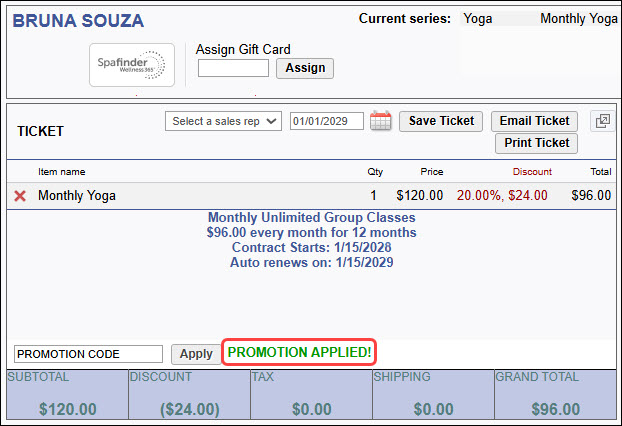The image size is (622, 426).
Task: Click the Monthly Yoga item name
Action: tap(77, 196)
